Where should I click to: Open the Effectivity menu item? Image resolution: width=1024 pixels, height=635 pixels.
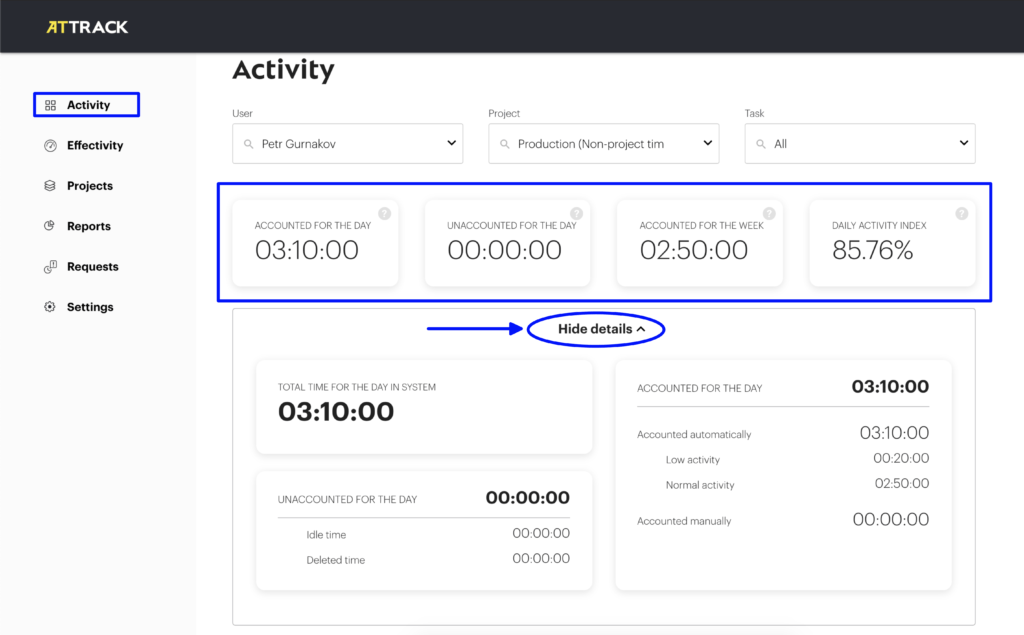95,145
